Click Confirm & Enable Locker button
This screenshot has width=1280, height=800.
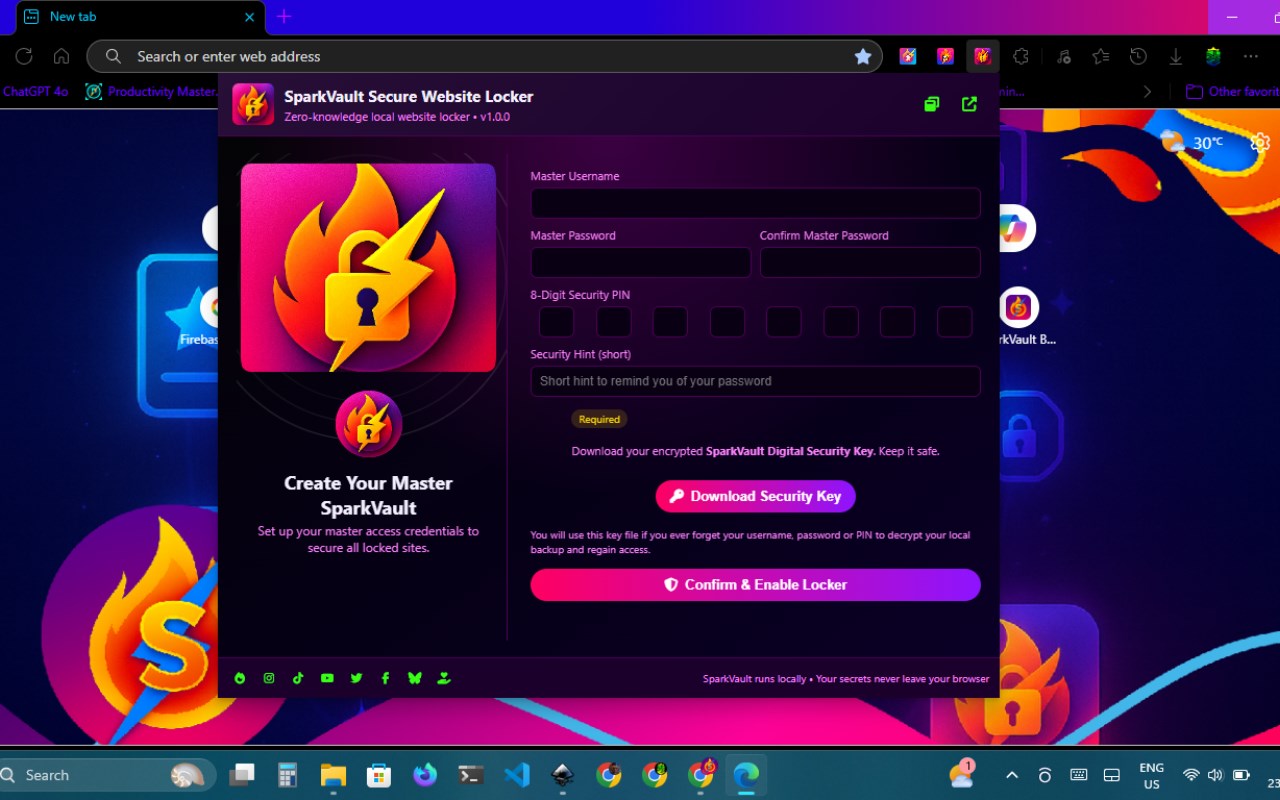point(755,585)
